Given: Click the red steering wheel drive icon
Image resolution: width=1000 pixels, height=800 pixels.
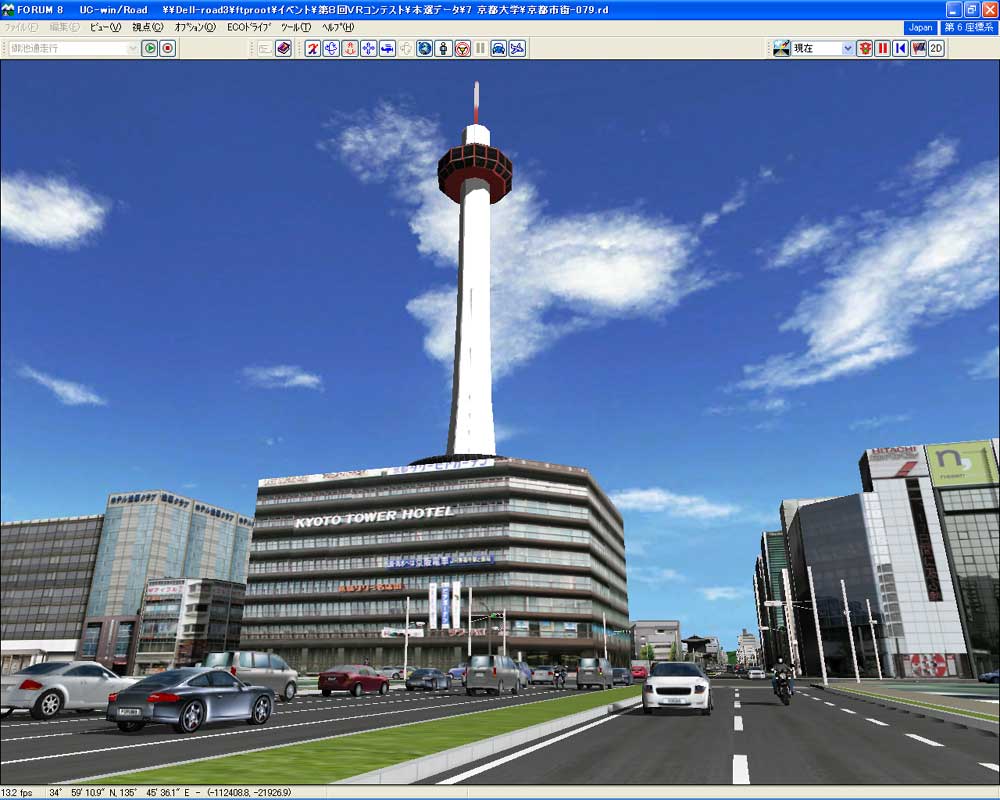Looking at the screenshot, I should click(x=462, y=48).
